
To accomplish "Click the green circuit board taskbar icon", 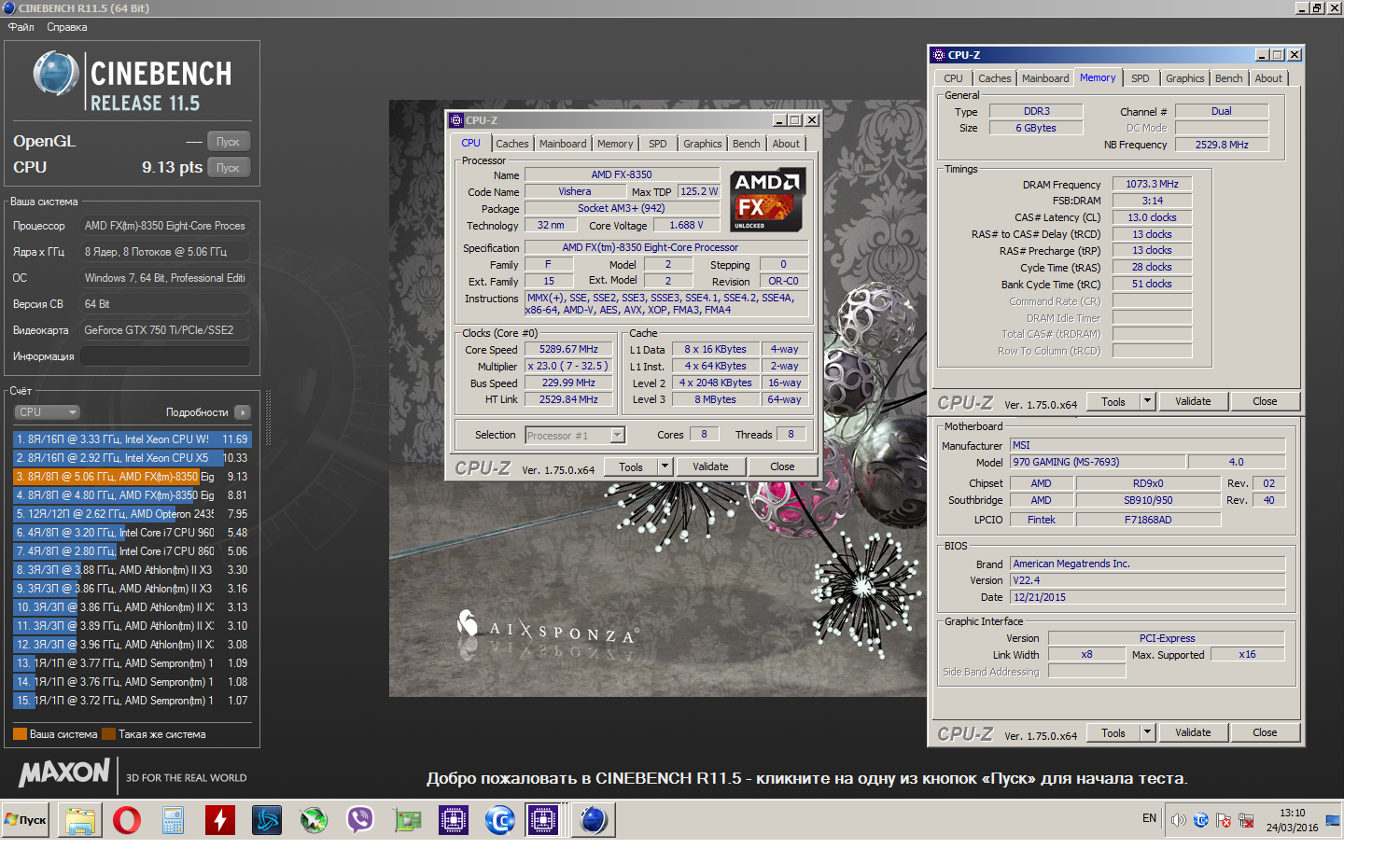I will coord(407,820).
